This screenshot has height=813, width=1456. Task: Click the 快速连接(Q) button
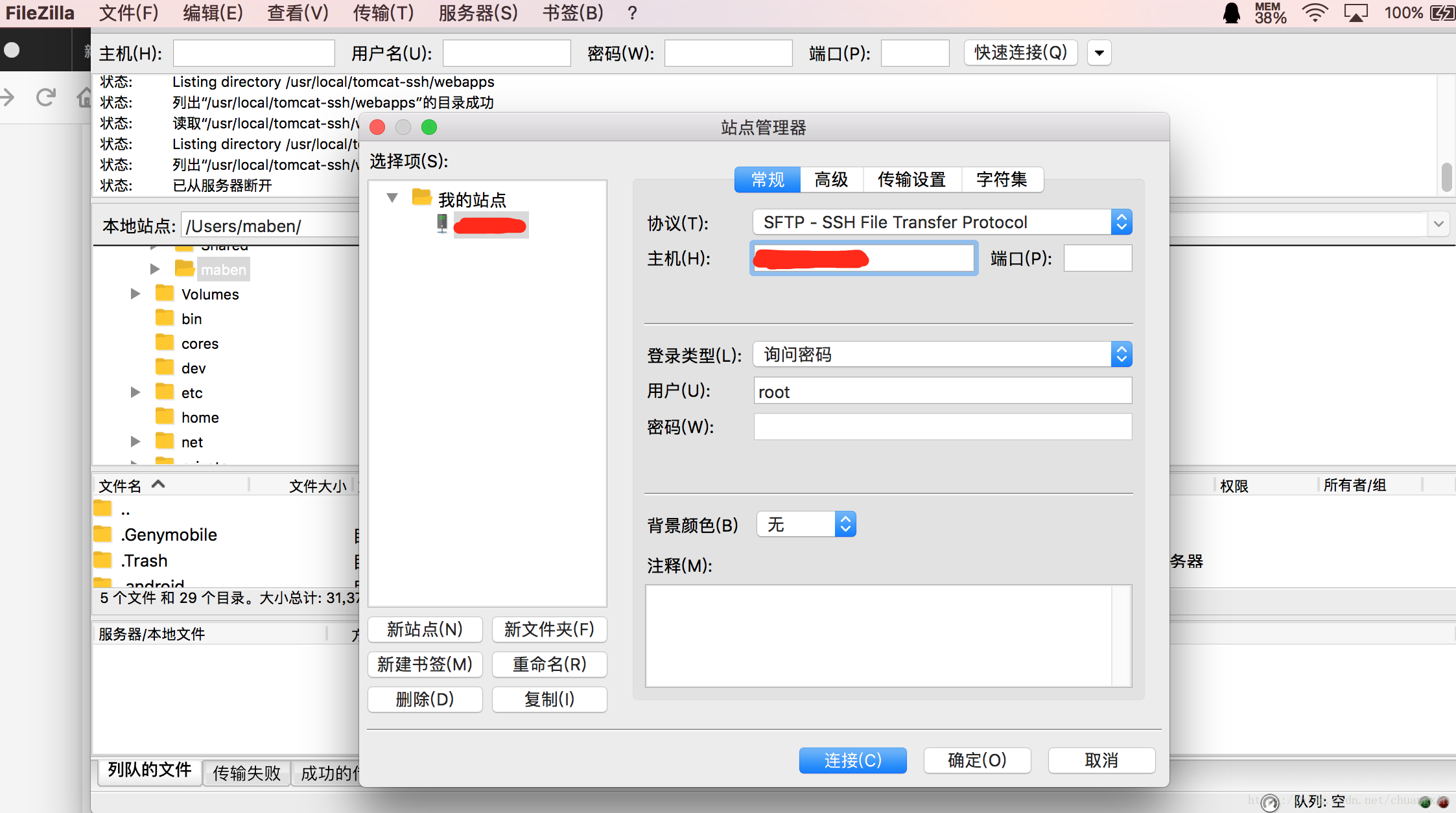point(1021,53)
